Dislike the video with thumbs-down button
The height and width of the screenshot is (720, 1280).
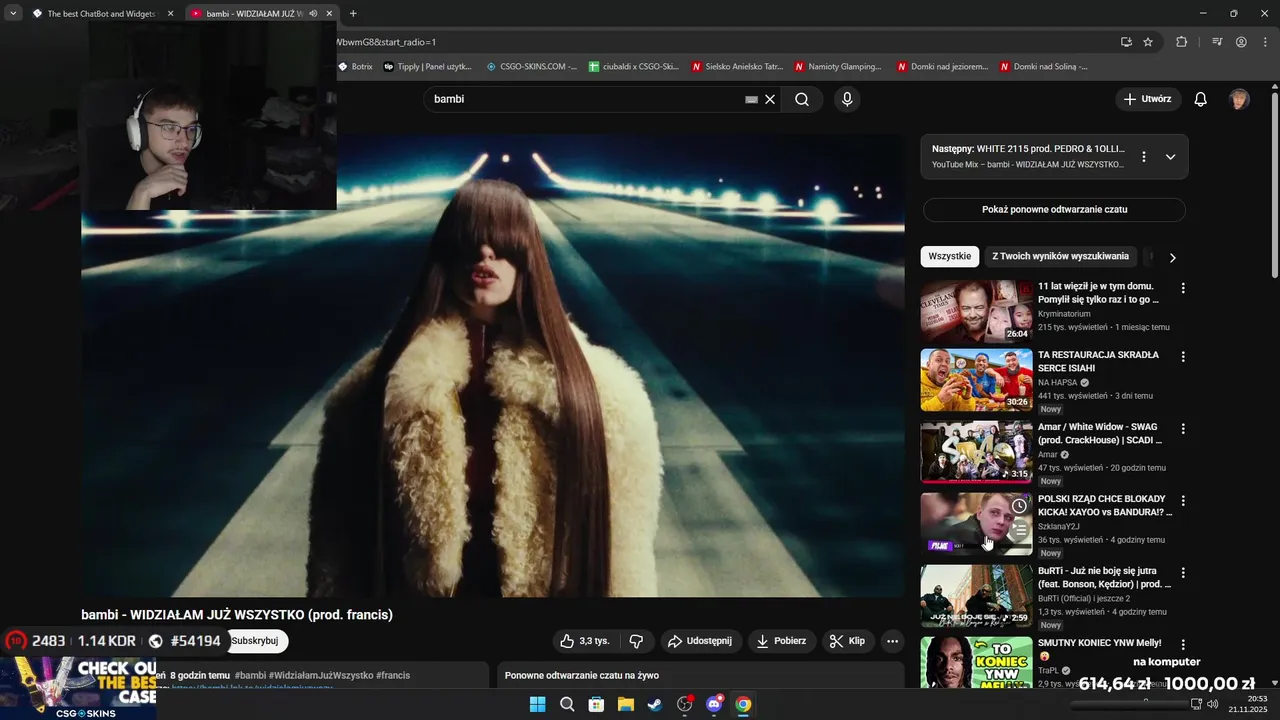click(x=636, y=641)
